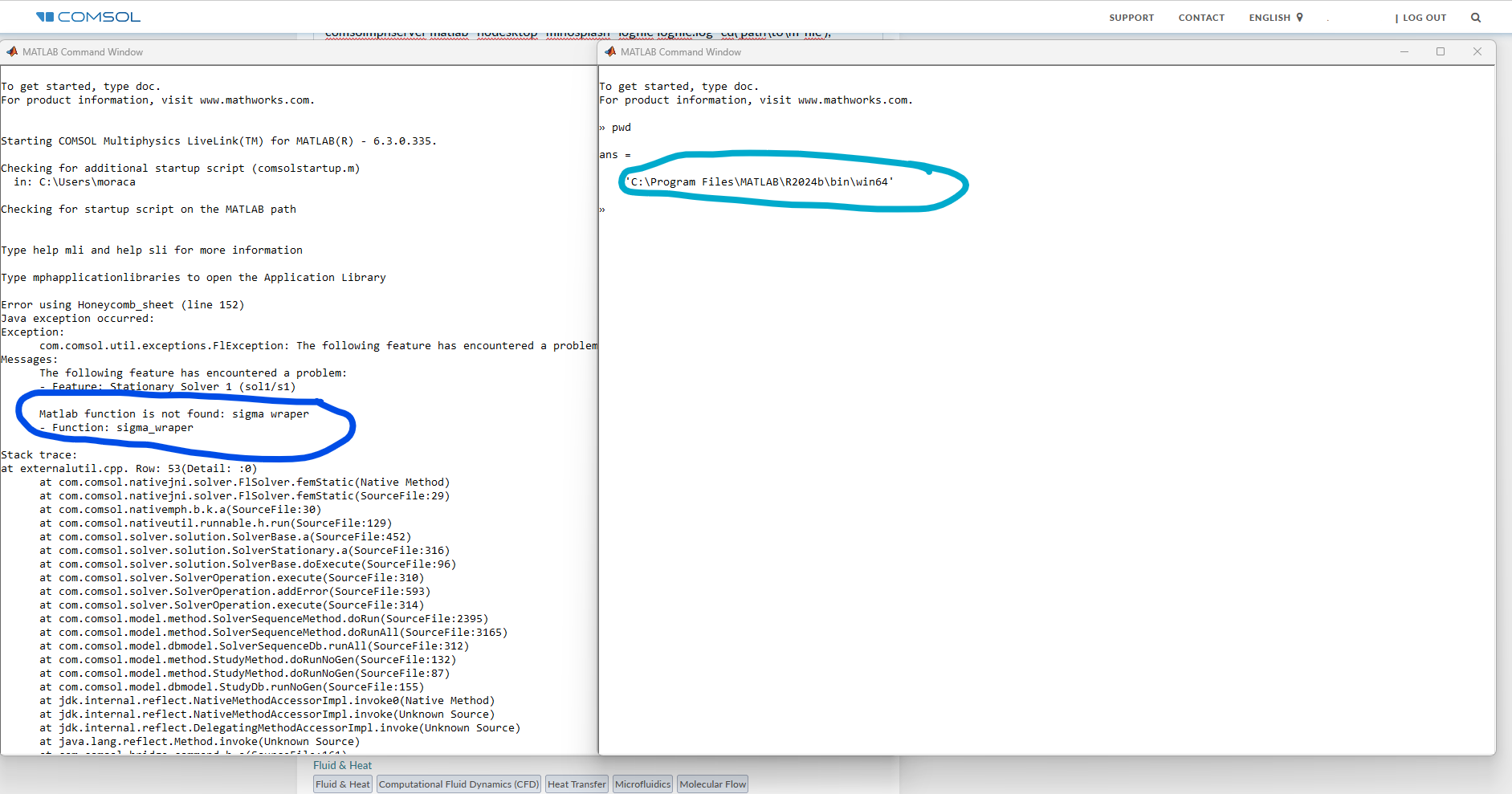This screenshot has width=1512, height=794.
Task: Go to the CONTACT page
Action: 1201,18
